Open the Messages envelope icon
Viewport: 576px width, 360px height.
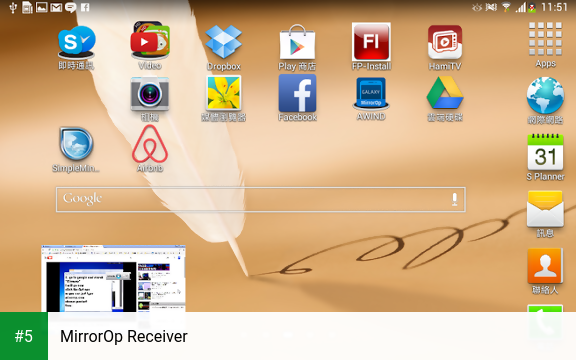point(545,209)
